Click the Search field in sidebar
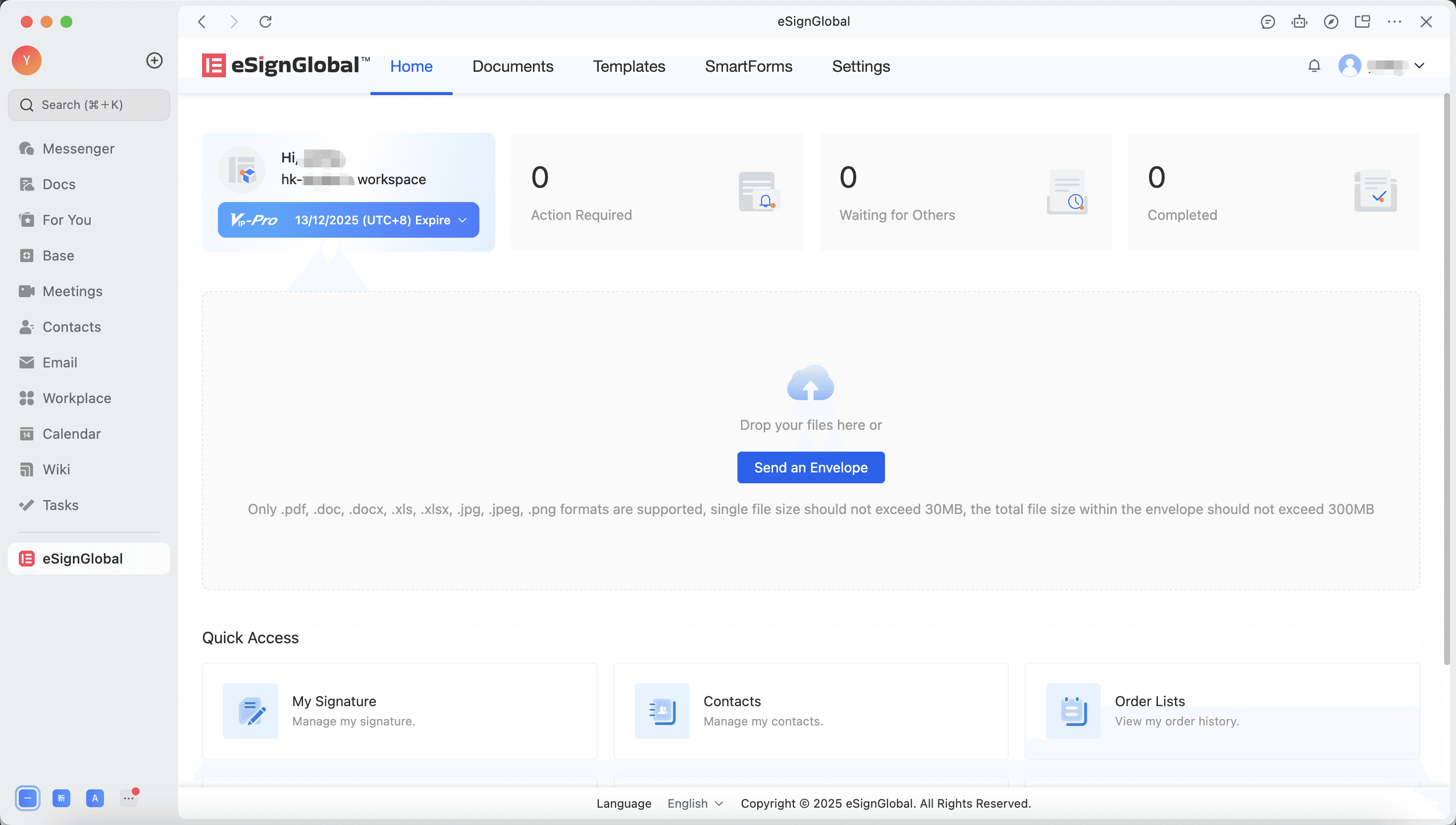The image size is (1456, 825). 89,105
